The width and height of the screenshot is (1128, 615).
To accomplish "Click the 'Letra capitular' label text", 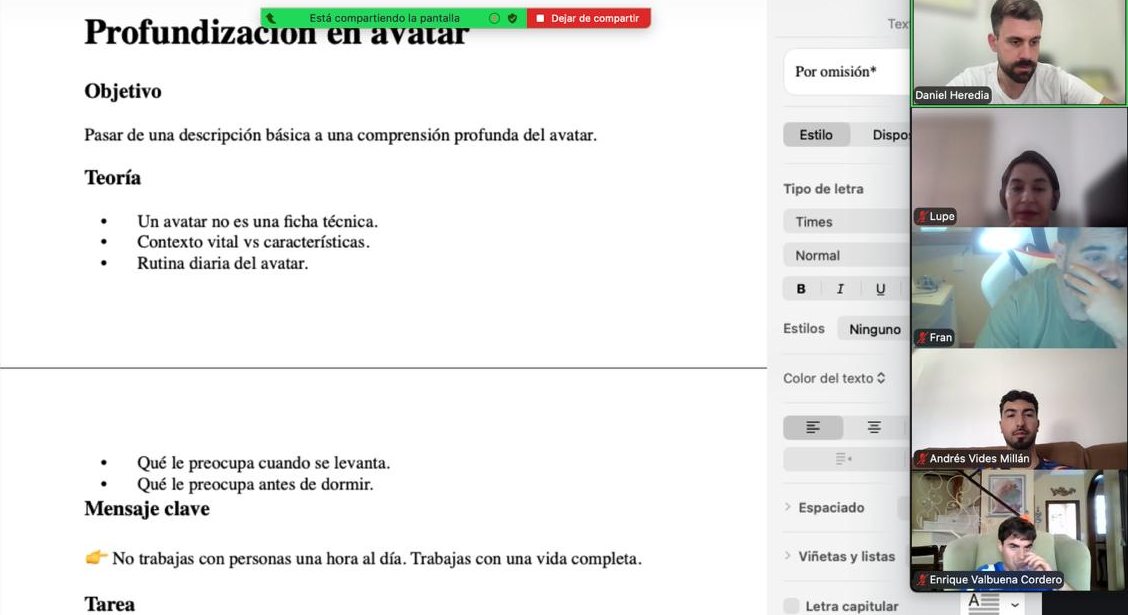I will click(852, 606).
